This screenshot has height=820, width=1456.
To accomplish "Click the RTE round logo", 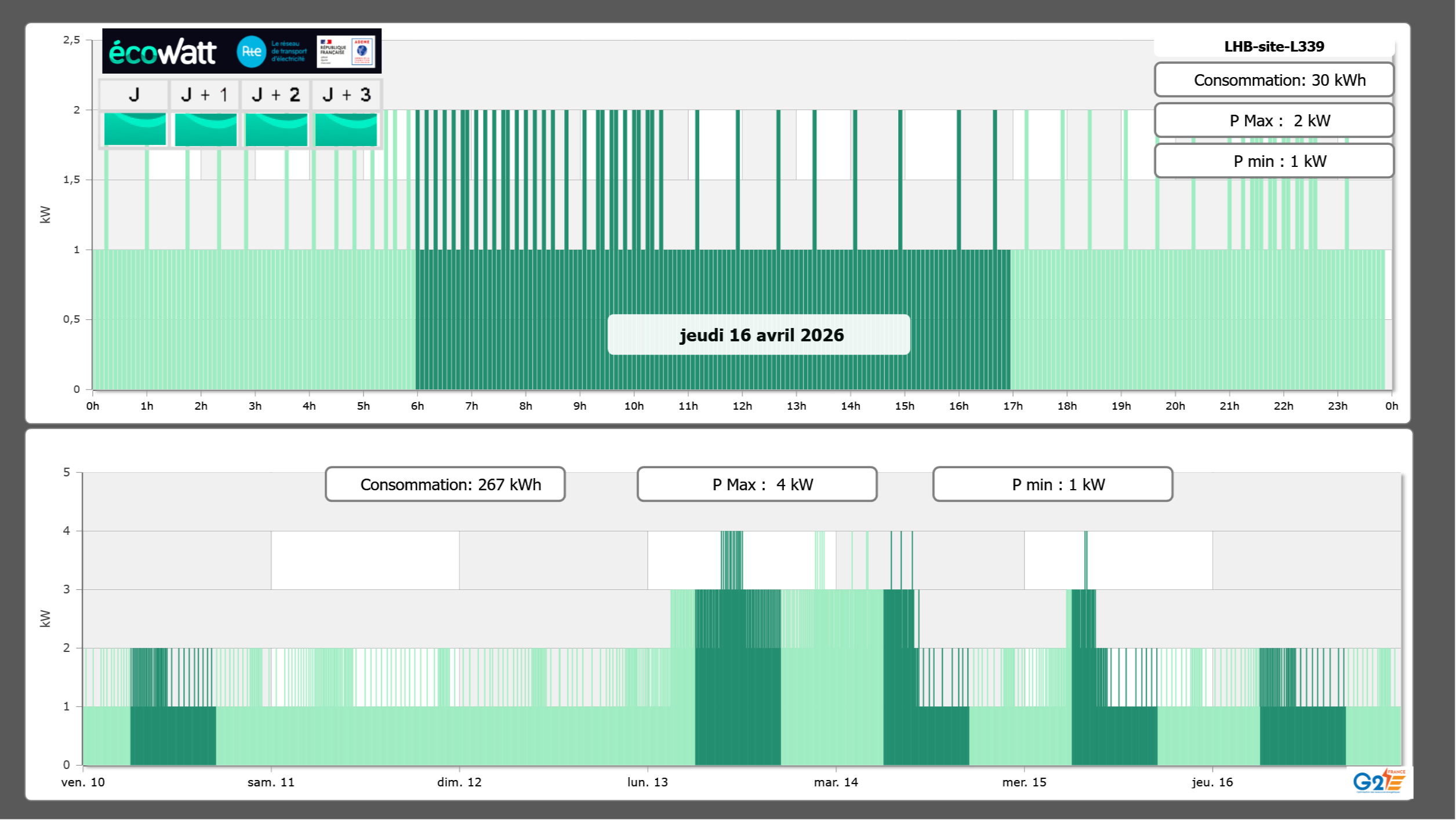I will [251, 52].
